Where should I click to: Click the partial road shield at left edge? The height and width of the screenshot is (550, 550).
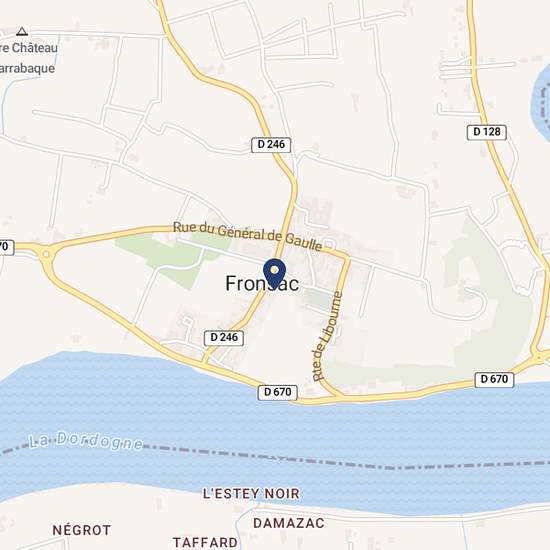6,247
